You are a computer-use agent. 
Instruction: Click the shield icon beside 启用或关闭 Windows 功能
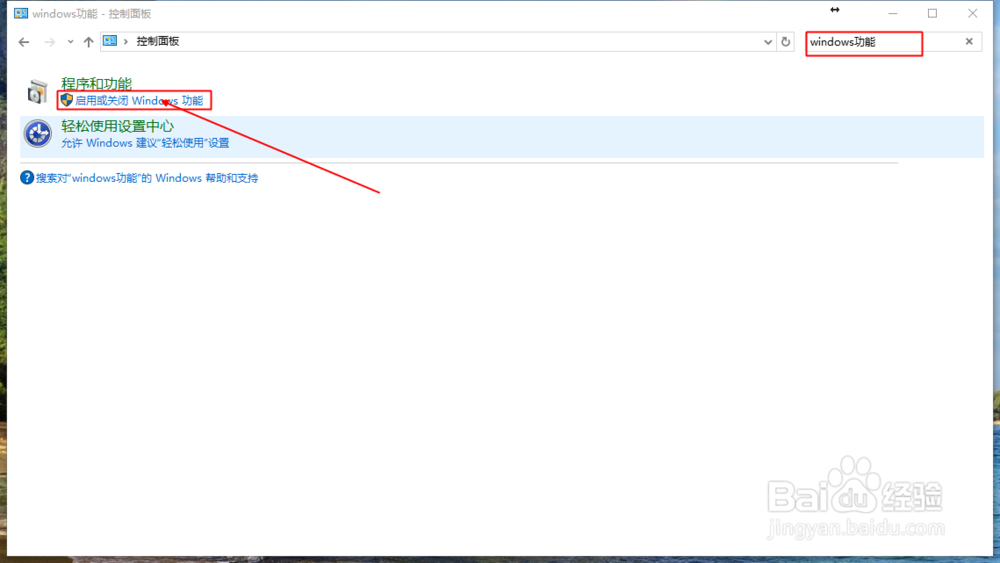(67, 100)
